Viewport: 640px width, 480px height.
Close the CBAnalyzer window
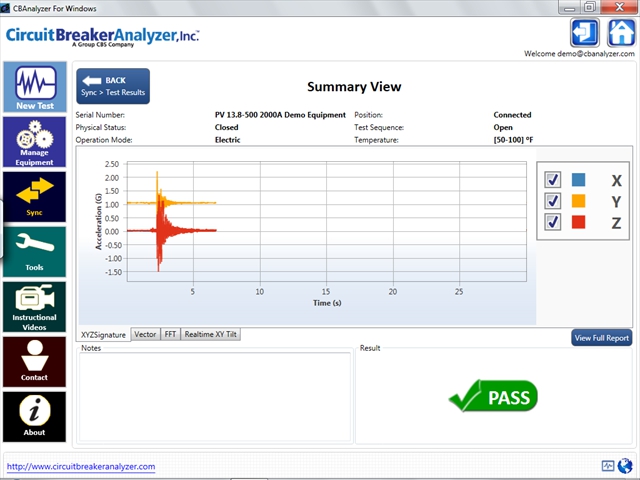tap(620, 7)
